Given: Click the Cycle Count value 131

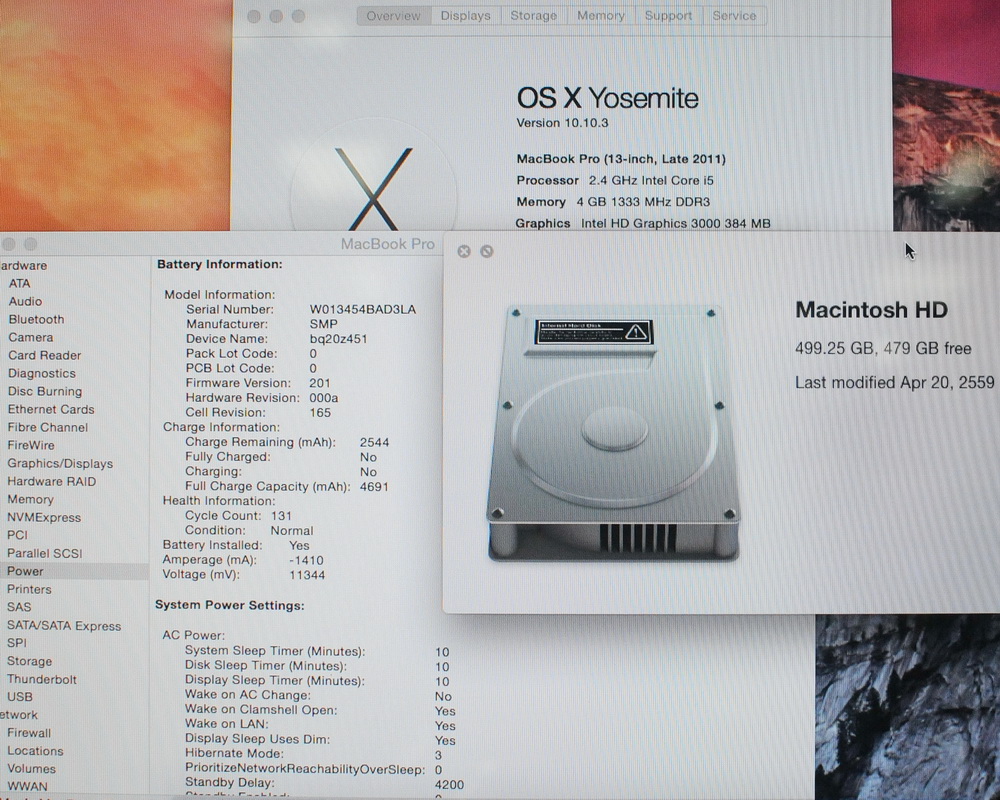Looking at the screenshot, I should (x=281, y=515).
